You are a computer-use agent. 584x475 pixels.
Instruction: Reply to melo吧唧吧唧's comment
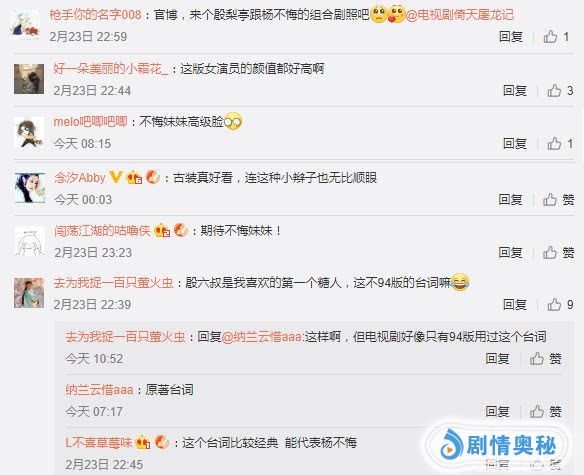(514, 144)
